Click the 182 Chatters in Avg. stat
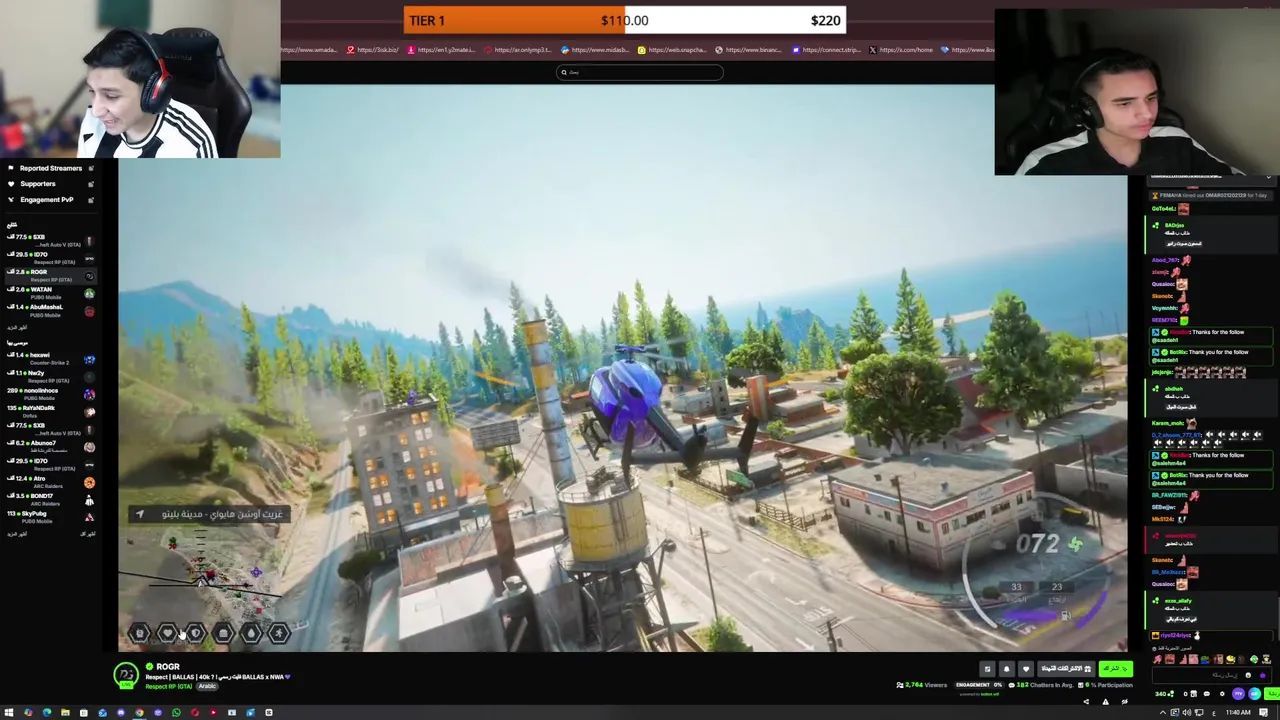 (x=1040, y=685)
